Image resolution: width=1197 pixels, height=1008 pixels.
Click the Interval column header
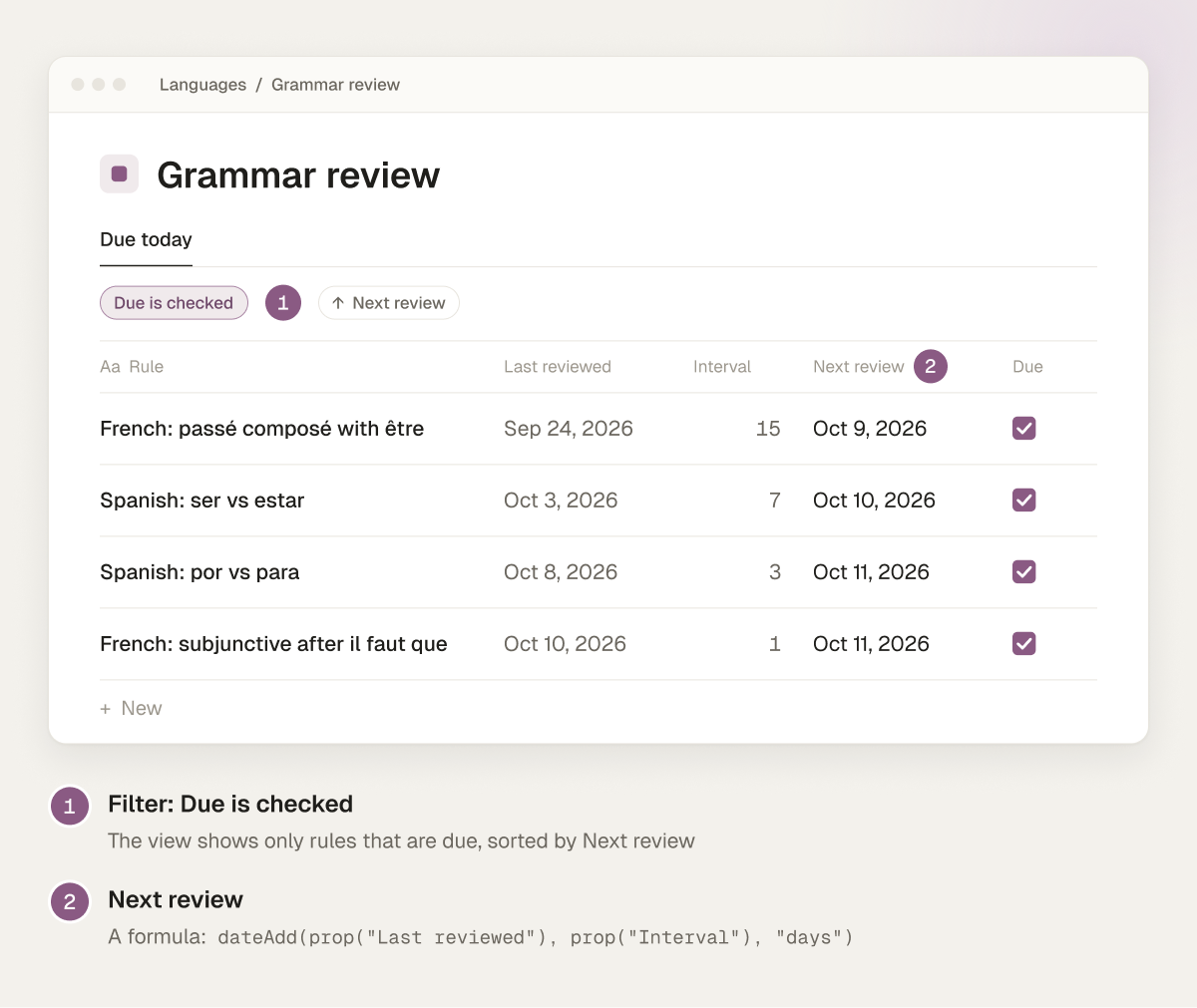[722, 367]
